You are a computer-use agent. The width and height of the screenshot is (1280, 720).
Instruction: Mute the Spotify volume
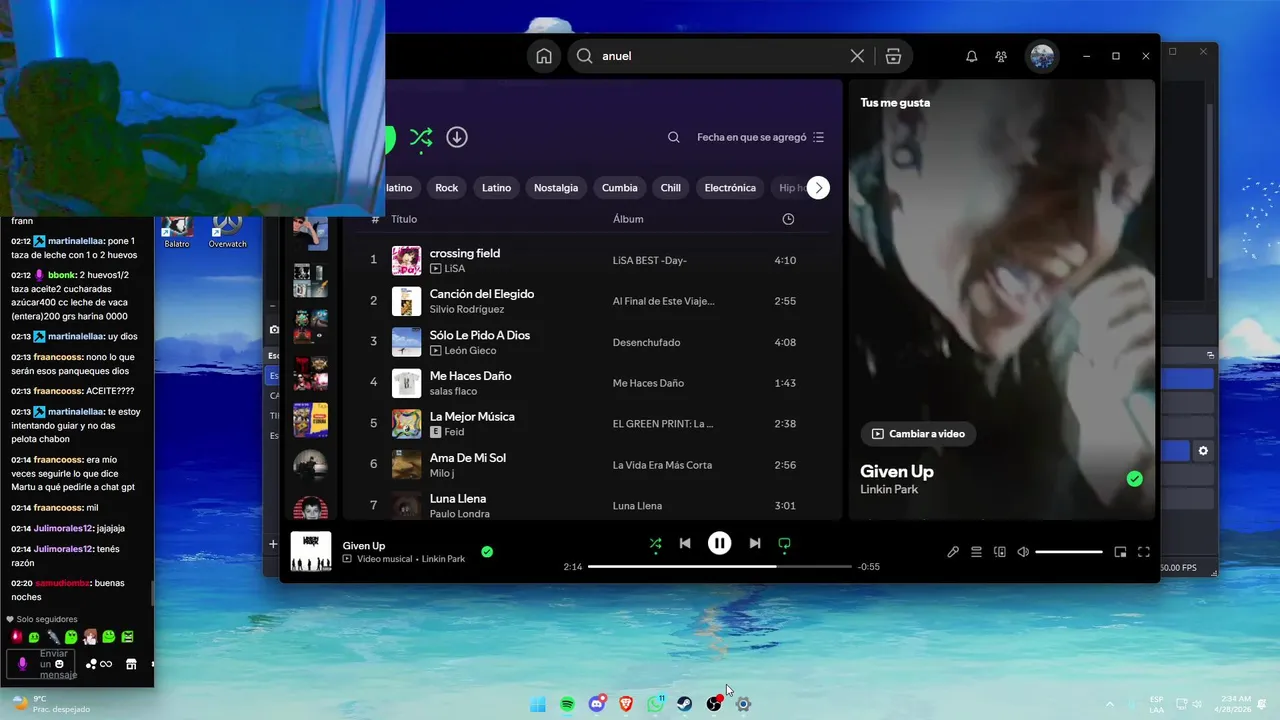pyautogui.click(x=1023, y=551)
